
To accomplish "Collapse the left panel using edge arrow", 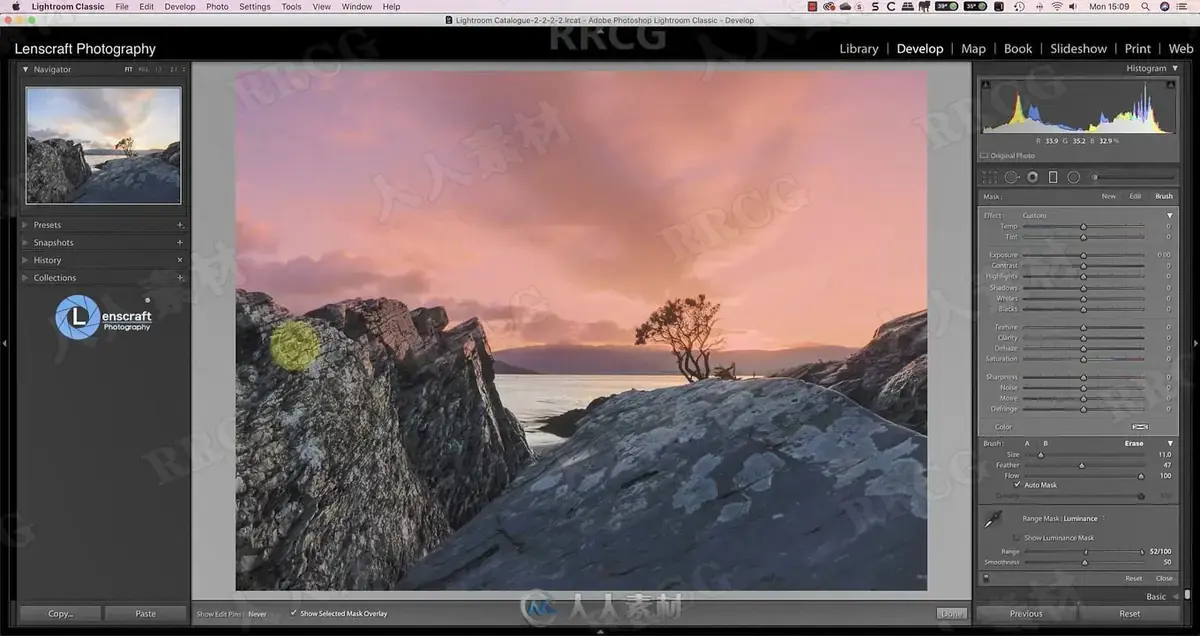I will [x=4, y=343].
